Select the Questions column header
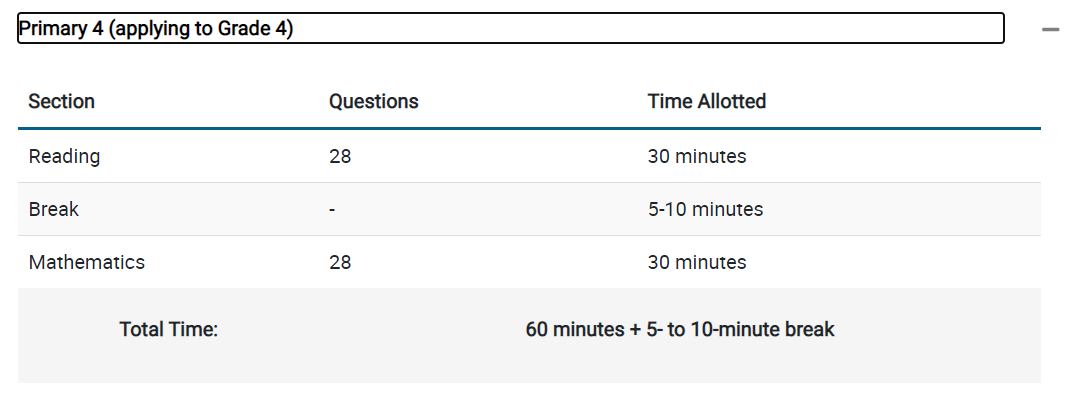The height and width of the screenshot is (414, 1075). (374, 101)
